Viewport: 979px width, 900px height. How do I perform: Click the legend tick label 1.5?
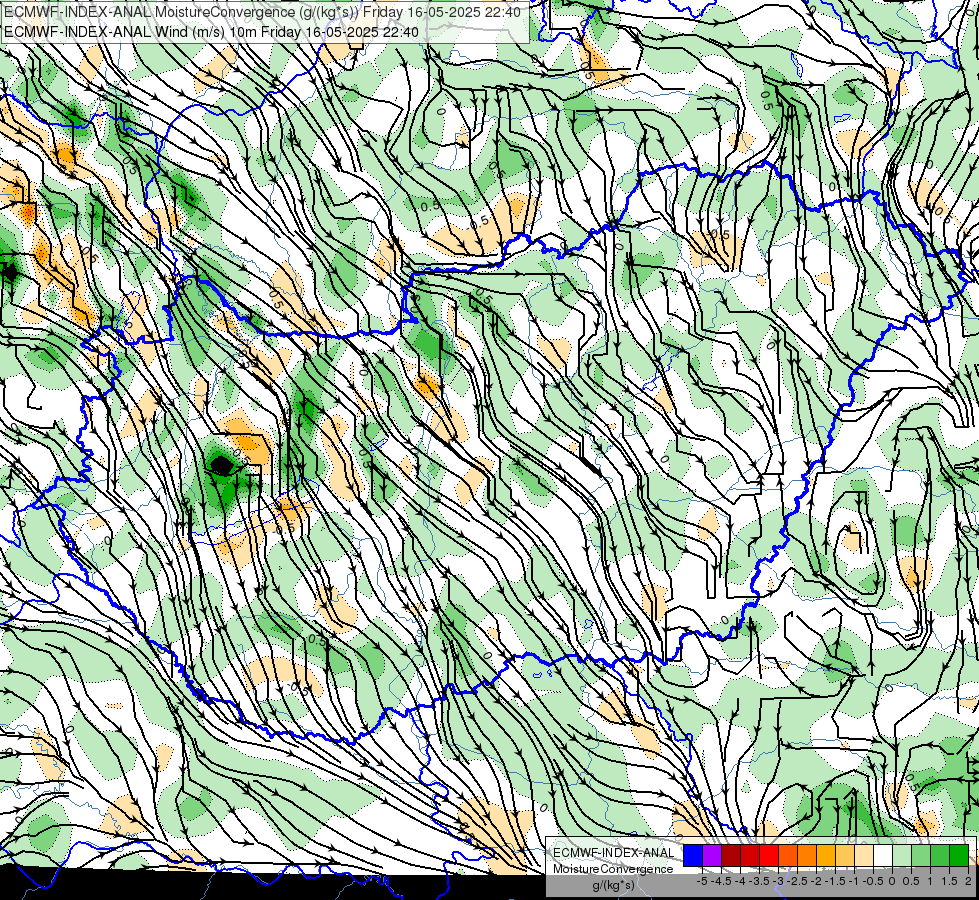click(948, 881)
